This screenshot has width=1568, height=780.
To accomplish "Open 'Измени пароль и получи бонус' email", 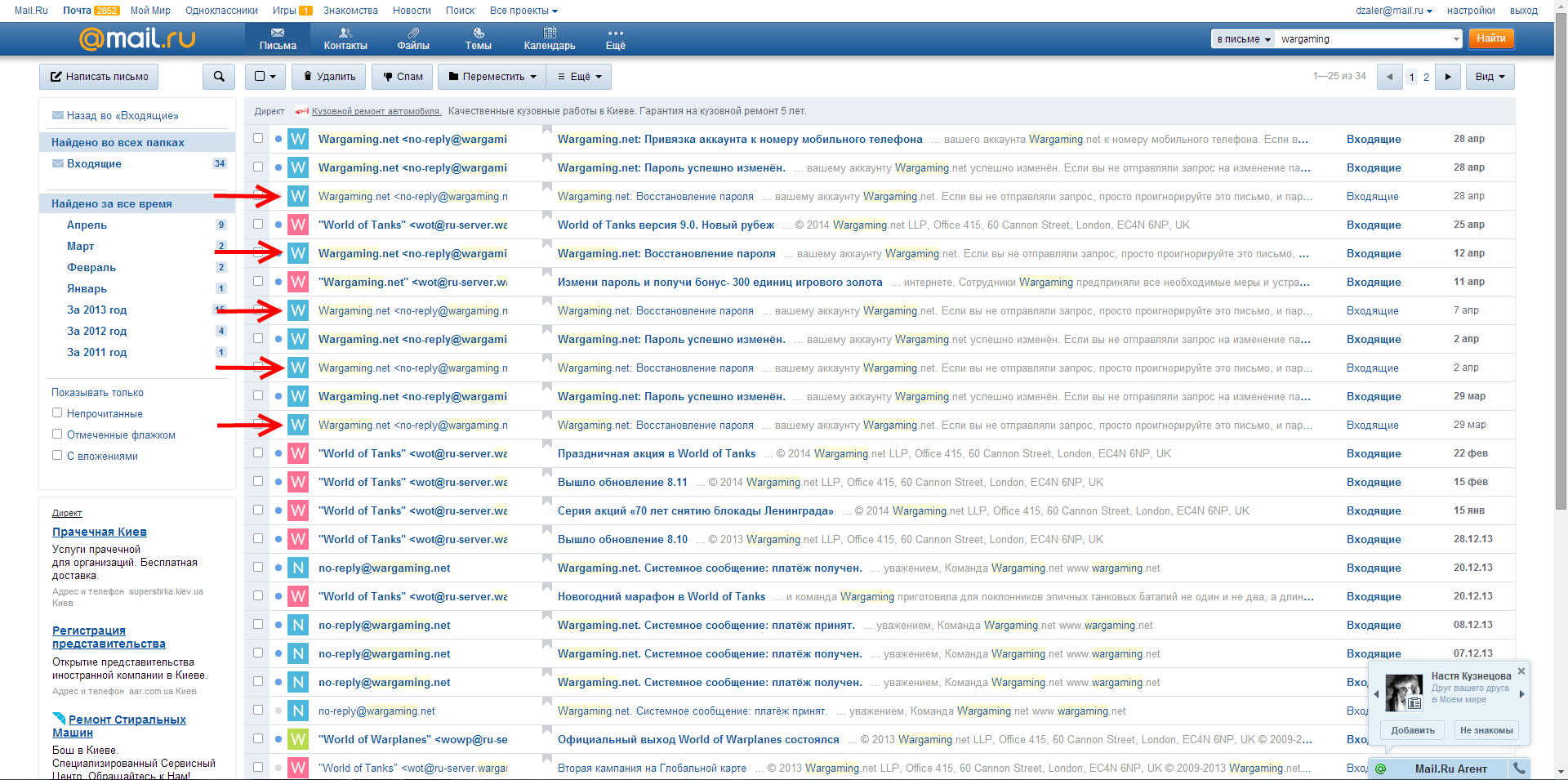I will [x=719, y=282].
